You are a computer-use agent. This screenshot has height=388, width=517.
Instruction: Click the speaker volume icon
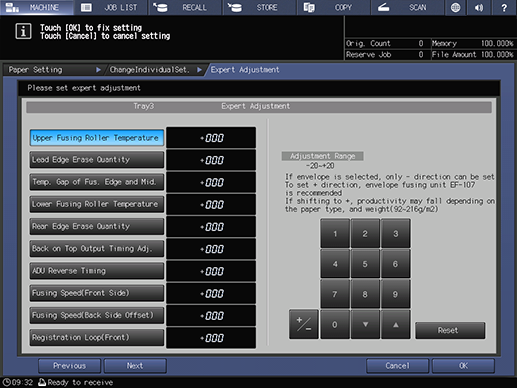click(x=479, y=7)
